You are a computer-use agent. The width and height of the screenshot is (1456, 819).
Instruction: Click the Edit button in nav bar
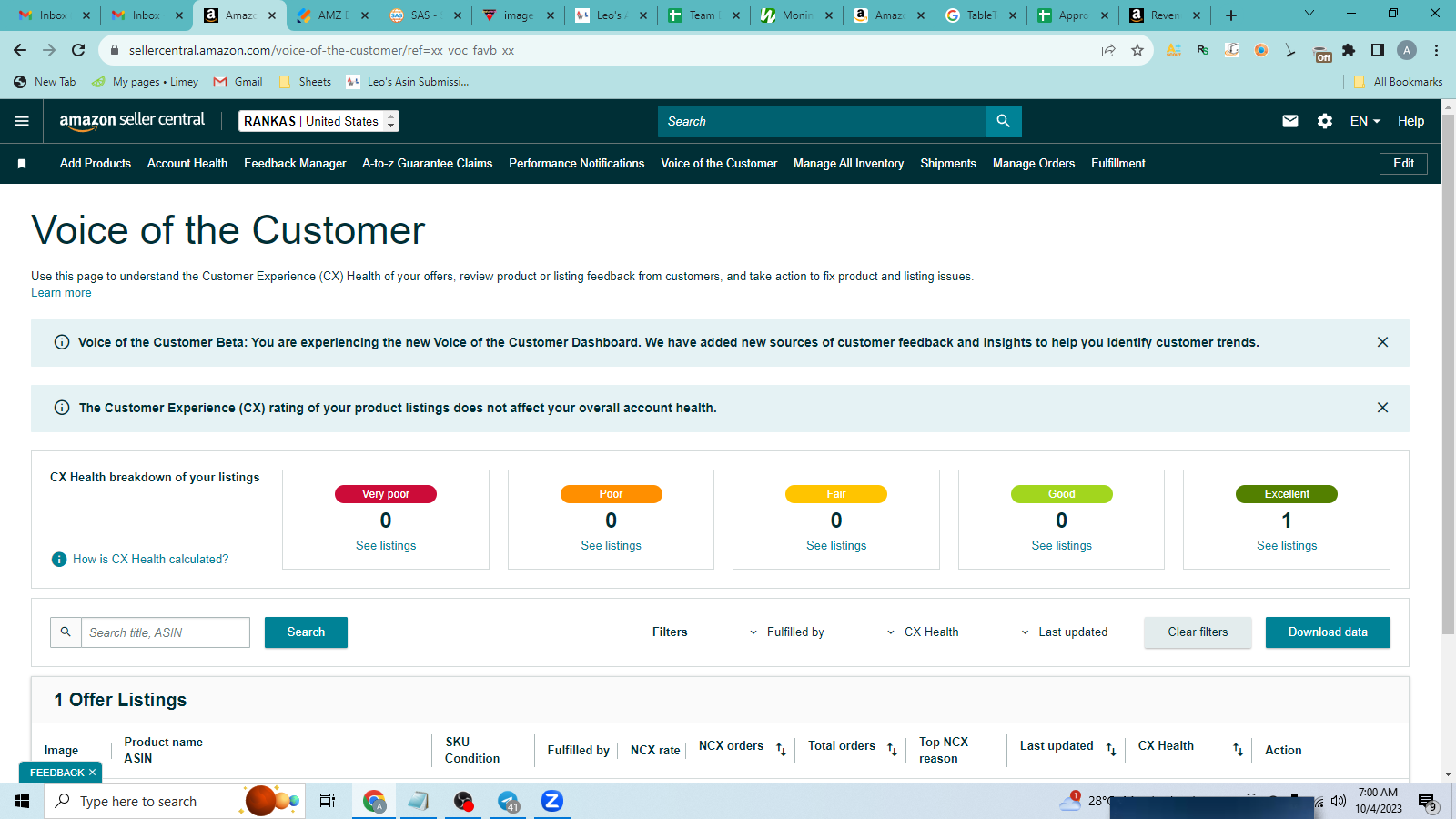1404,164
